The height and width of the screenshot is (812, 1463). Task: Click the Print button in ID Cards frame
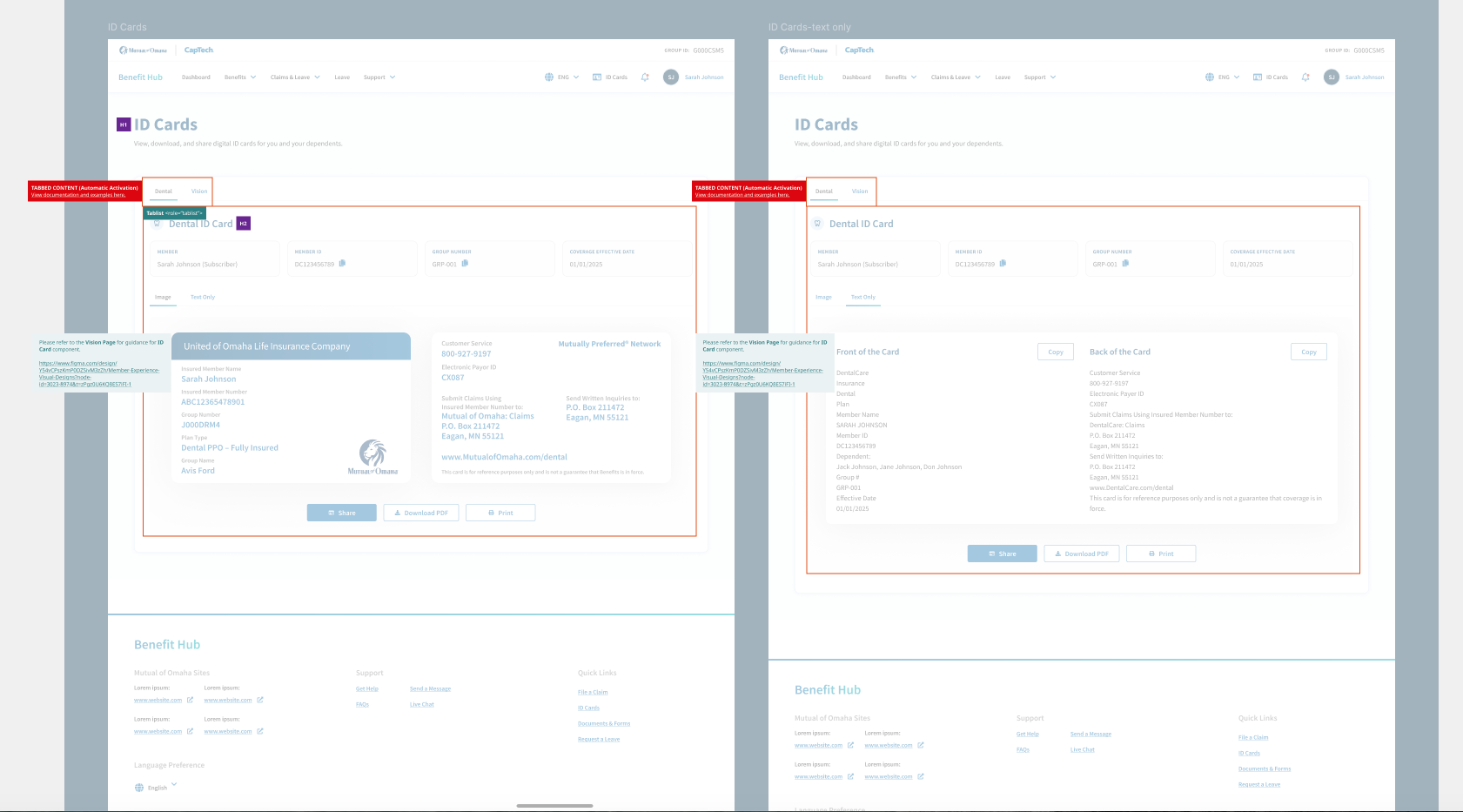coord(500,513)
